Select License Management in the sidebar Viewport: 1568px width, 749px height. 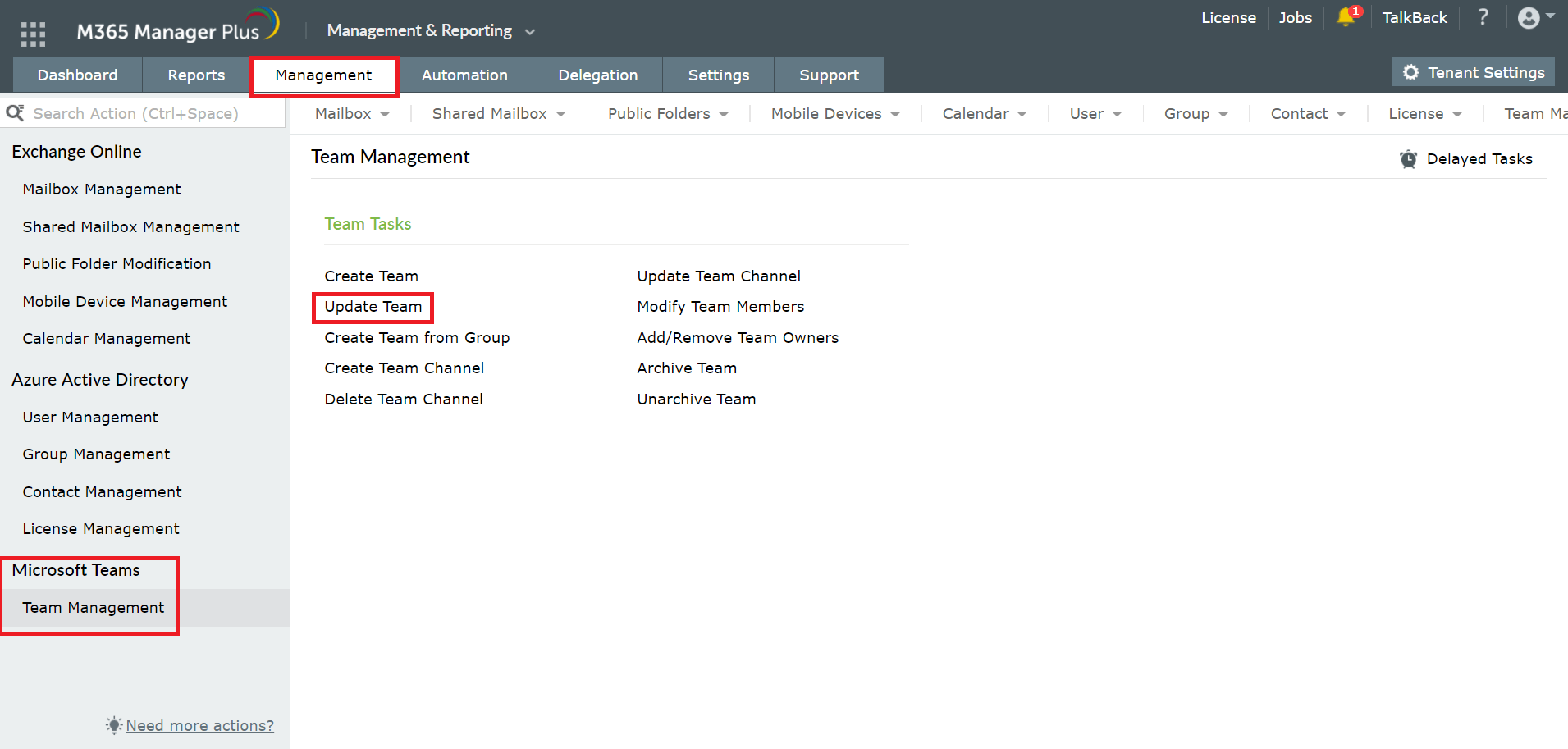(101, 529)
